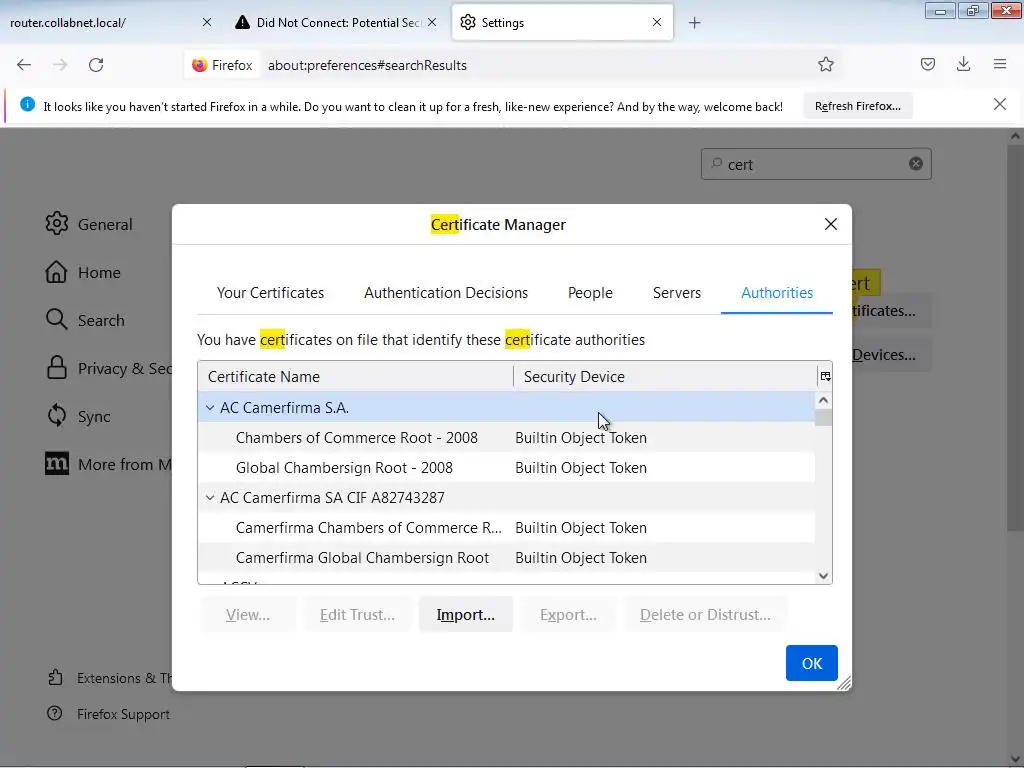
Task: Click certificate list scroll down arrow
Action: (x=824, y=575)
